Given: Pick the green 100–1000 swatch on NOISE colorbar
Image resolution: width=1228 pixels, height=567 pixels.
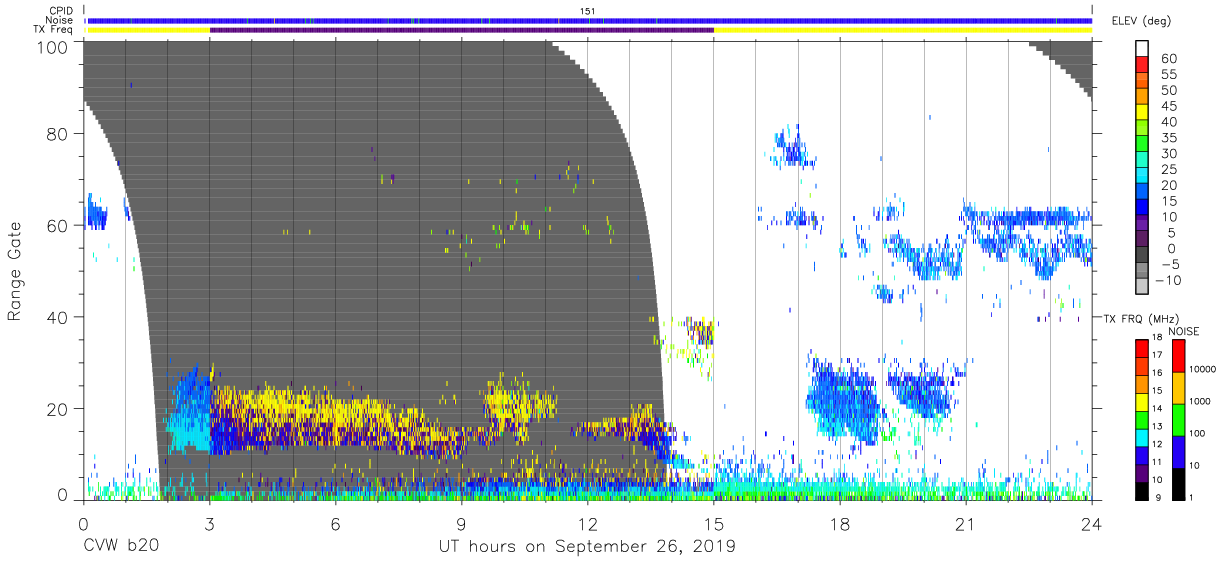Looking at the screenshot, I should (x=1177, y=420).
